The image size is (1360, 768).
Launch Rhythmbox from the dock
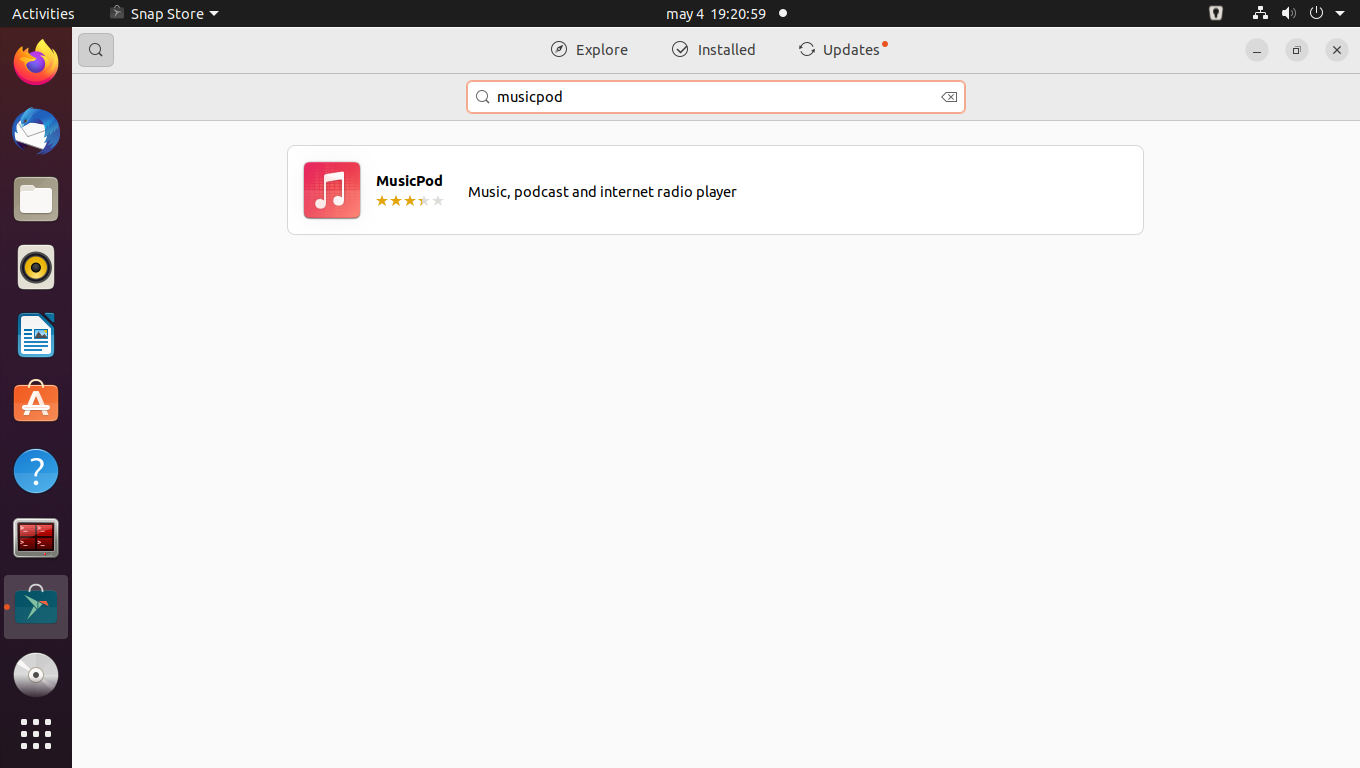click(36, 268)
